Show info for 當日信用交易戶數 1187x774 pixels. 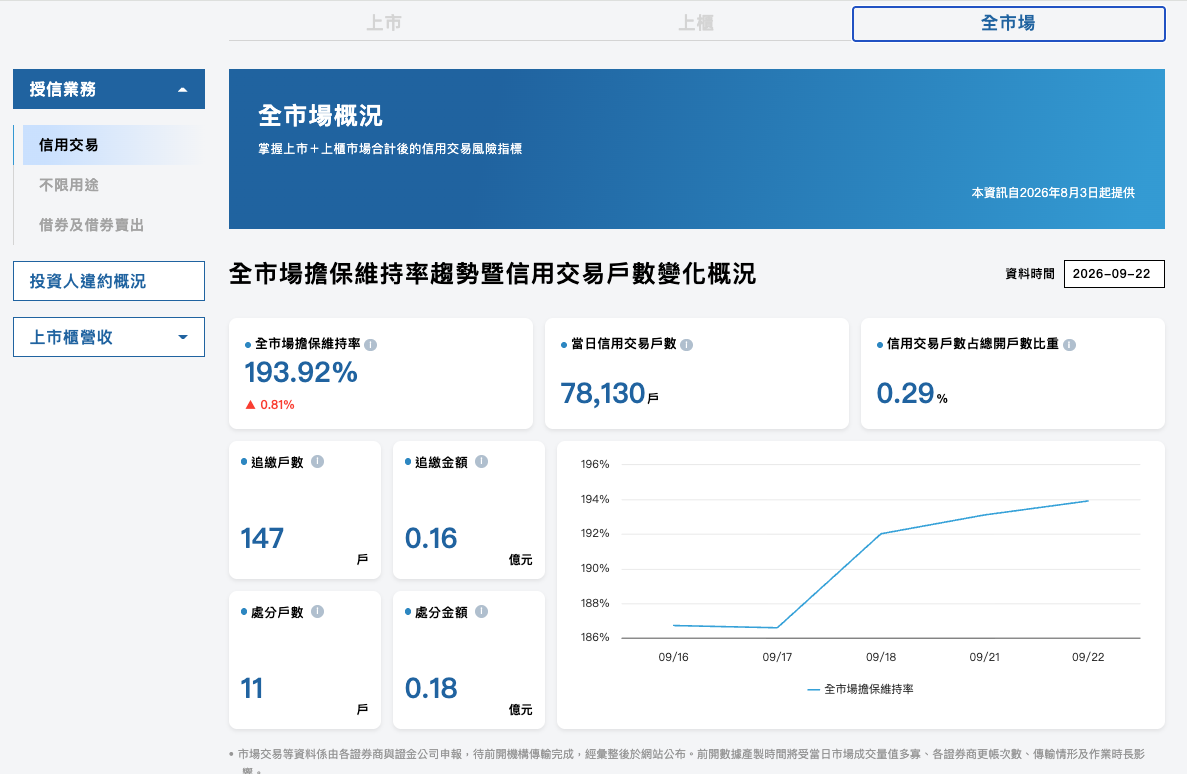(687, 345)
